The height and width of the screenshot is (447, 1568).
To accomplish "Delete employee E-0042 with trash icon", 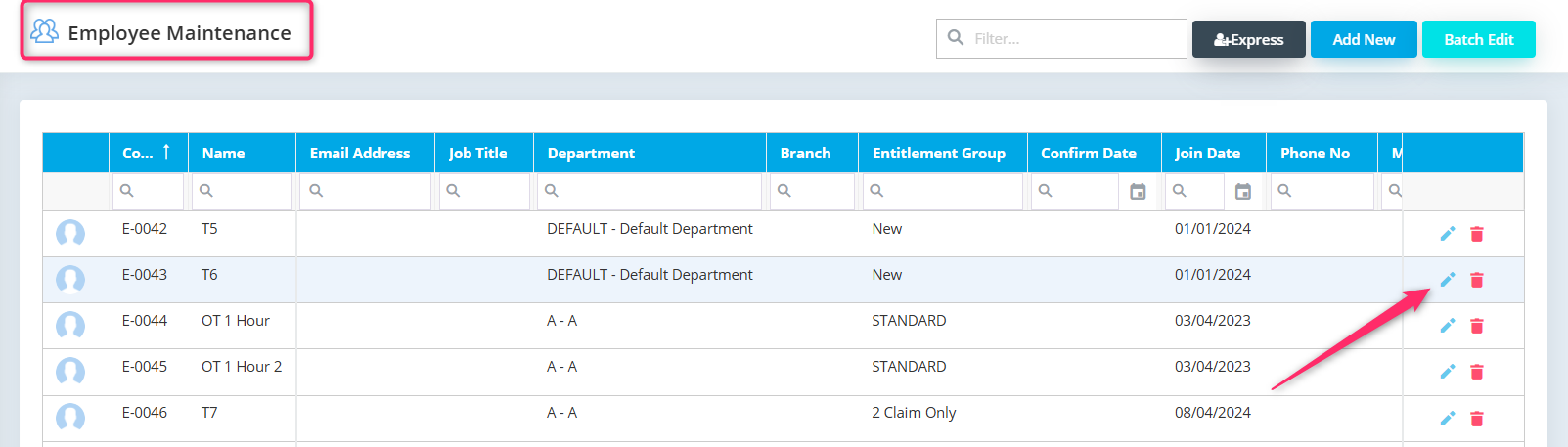I will 1477,234.
